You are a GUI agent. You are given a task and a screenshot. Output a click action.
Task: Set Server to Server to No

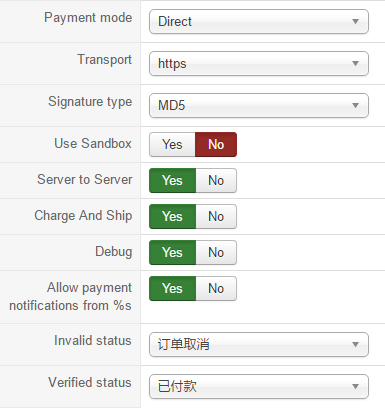click(x=216, y=181)
